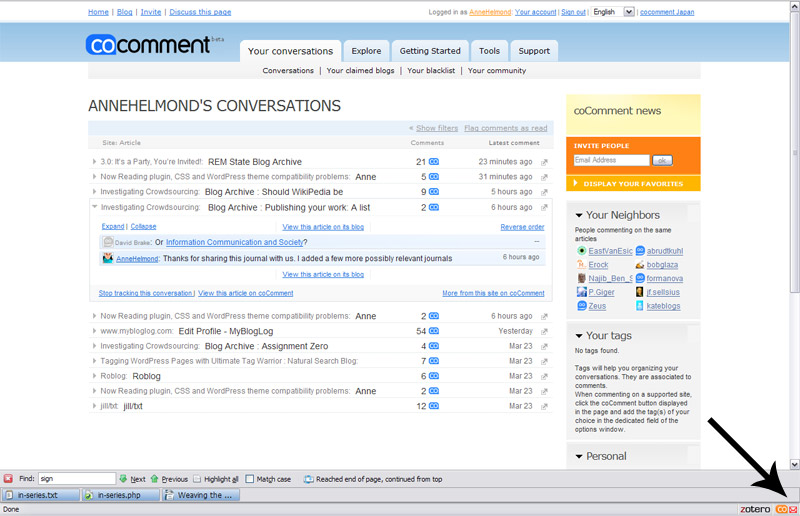Collapse the Publishing your work: A list conversation
This screenshot has width=800, height=516.
[94, 207]
